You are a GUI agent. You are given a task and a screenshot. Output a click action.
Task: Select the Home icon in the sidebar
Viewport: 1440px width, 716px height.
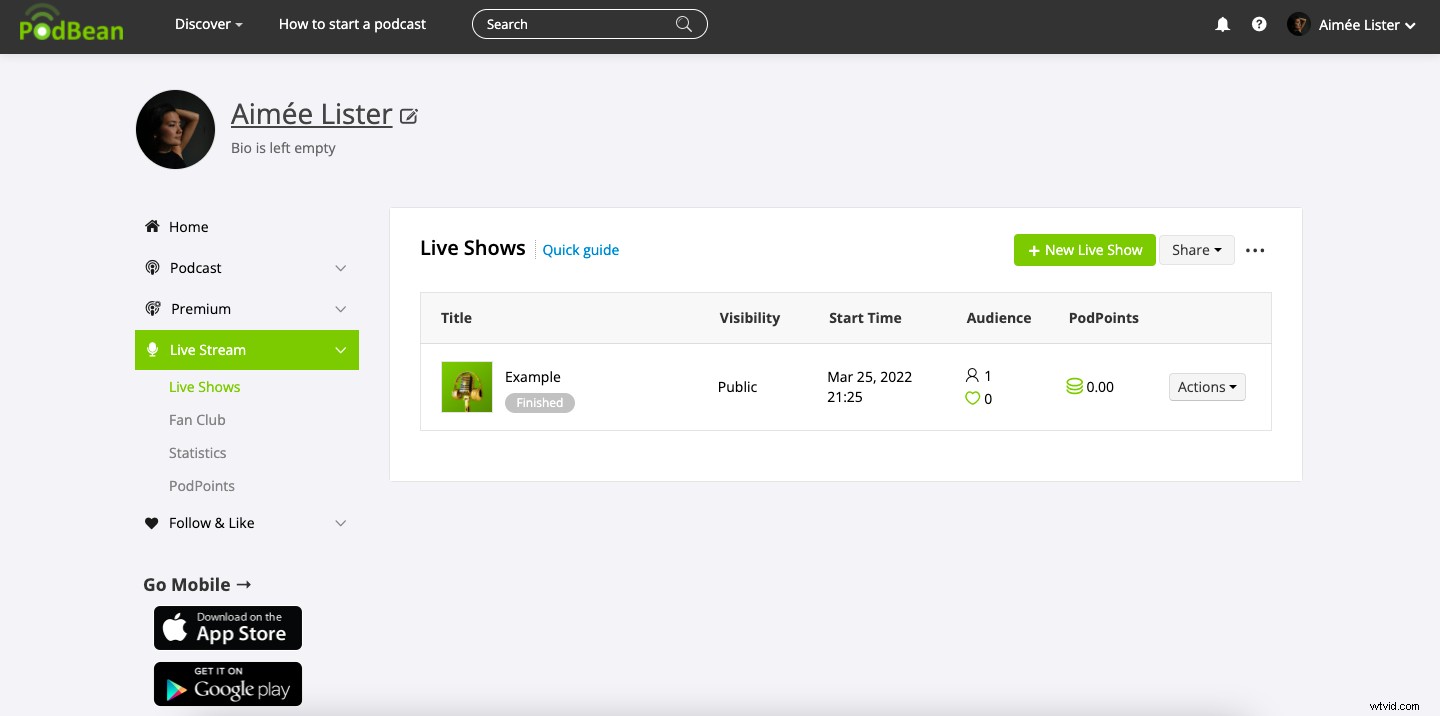point(151,226)
